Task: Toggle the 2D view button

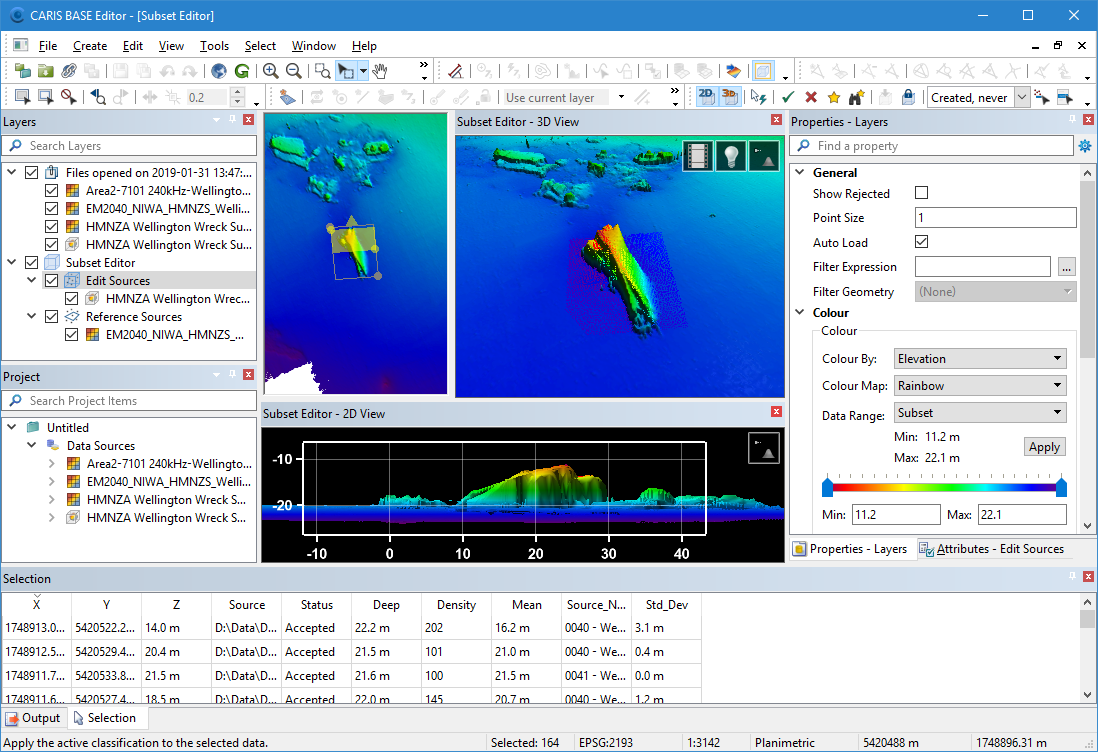Action: tap(706, 97)
